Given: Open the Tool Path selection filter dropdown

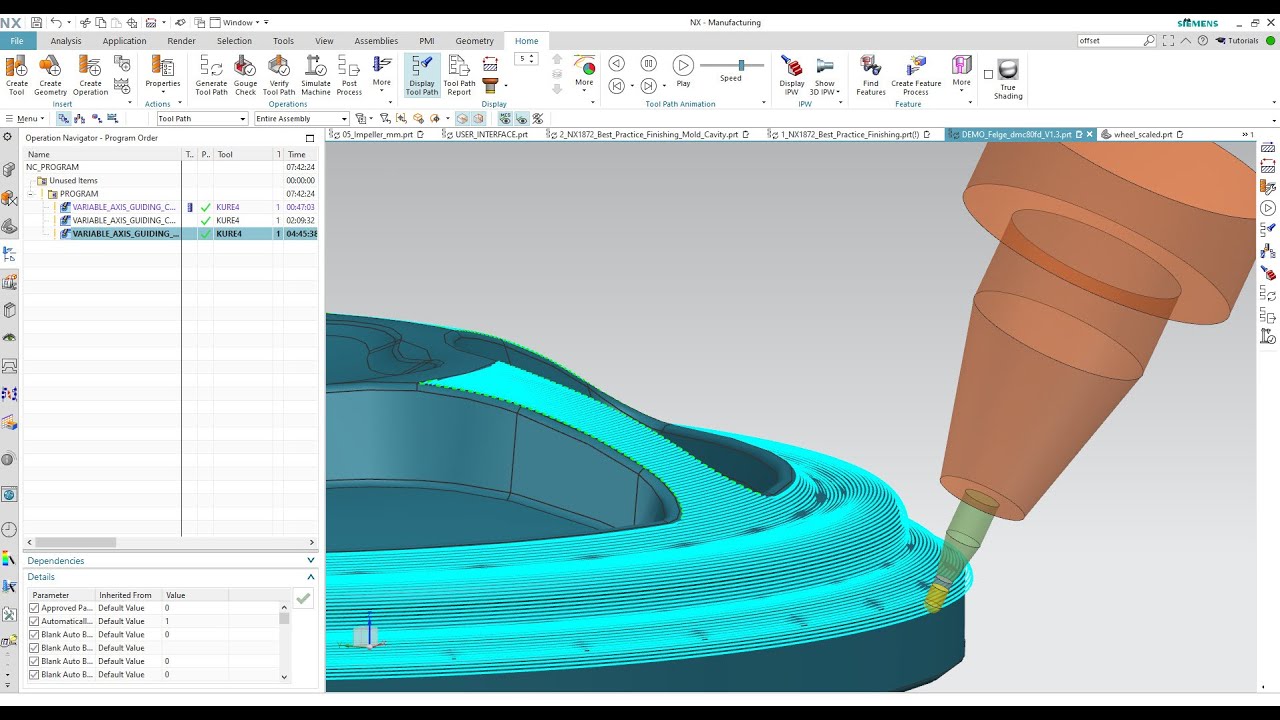Looking at the screenshot, I should (201, 119).
